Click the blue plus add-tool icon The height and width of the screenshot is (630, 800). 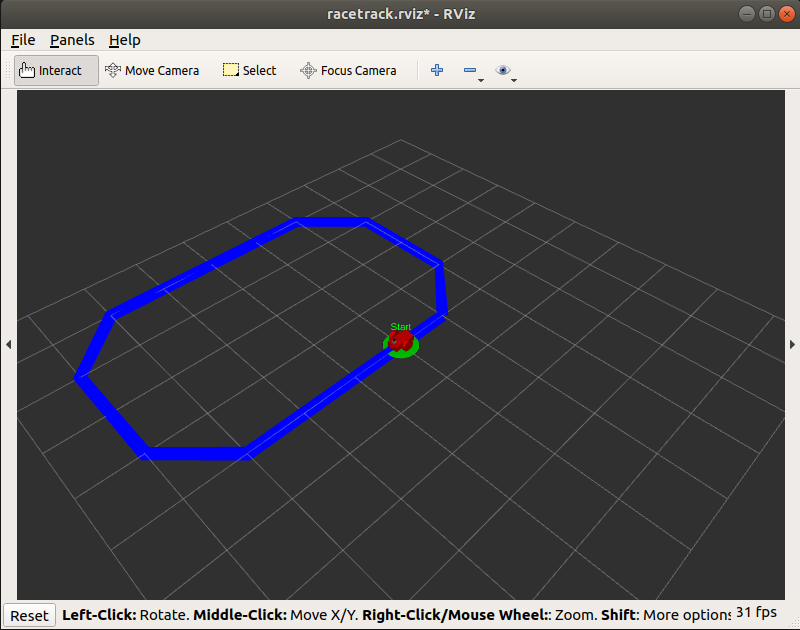click(437, 70)
